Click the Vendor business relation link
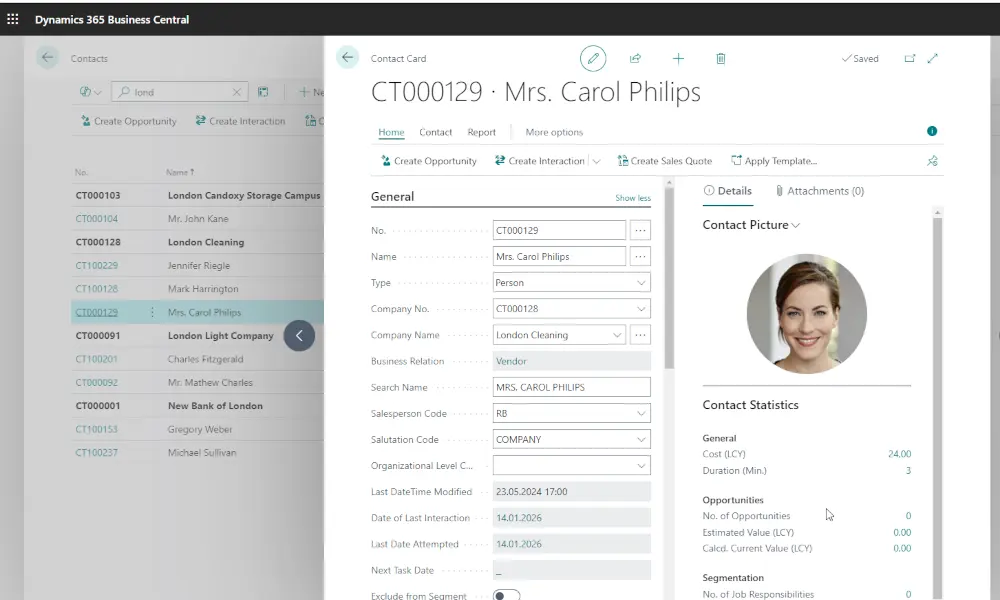 coord(511,361)
